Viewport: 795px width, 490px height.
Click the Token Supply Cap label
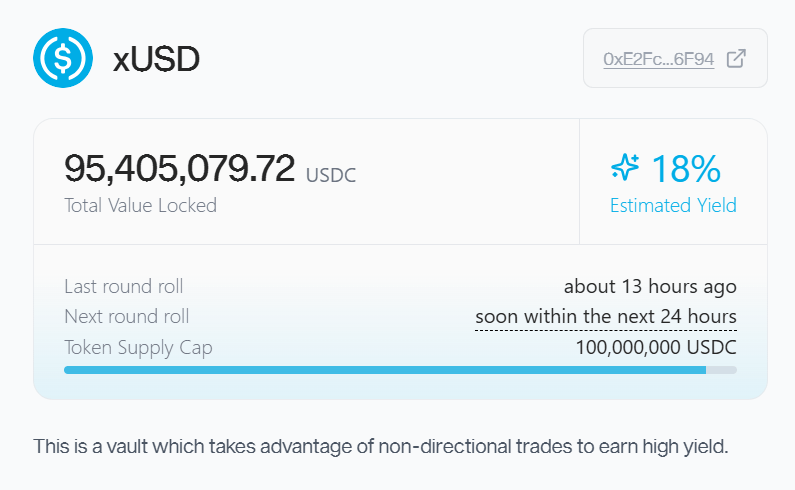pyautogui.click(x=138, y=348)
